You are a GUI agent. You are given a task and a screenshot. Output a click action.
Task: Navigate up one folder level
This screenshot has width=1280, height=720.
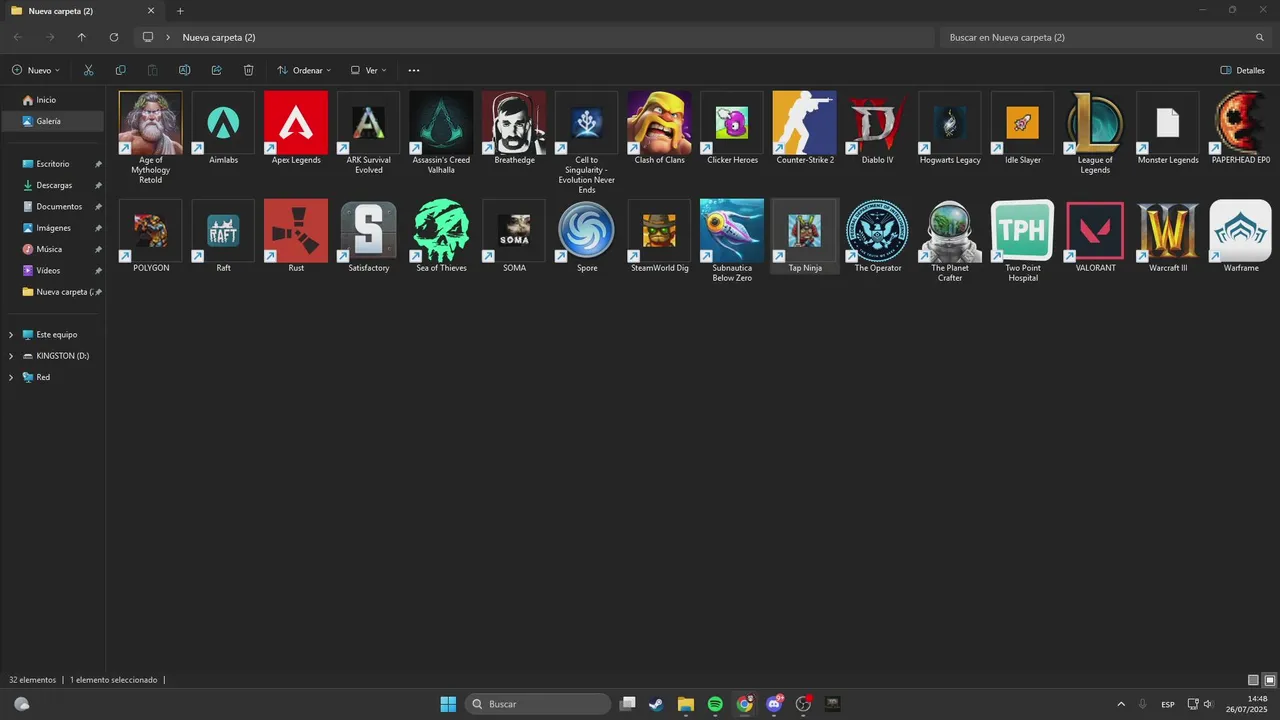click(82, 37)
